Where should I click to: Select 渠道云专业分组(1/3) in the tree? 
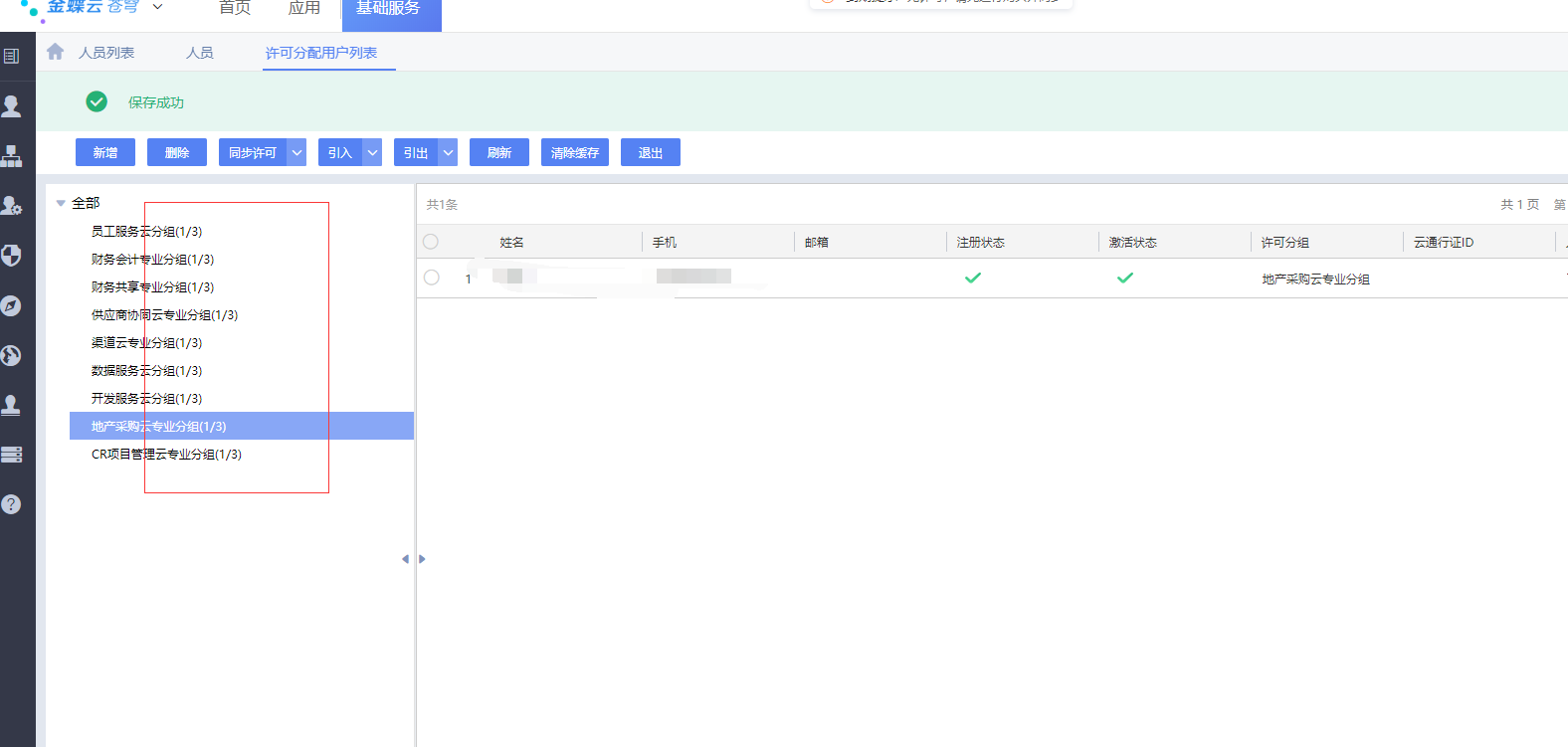(147, 343)
